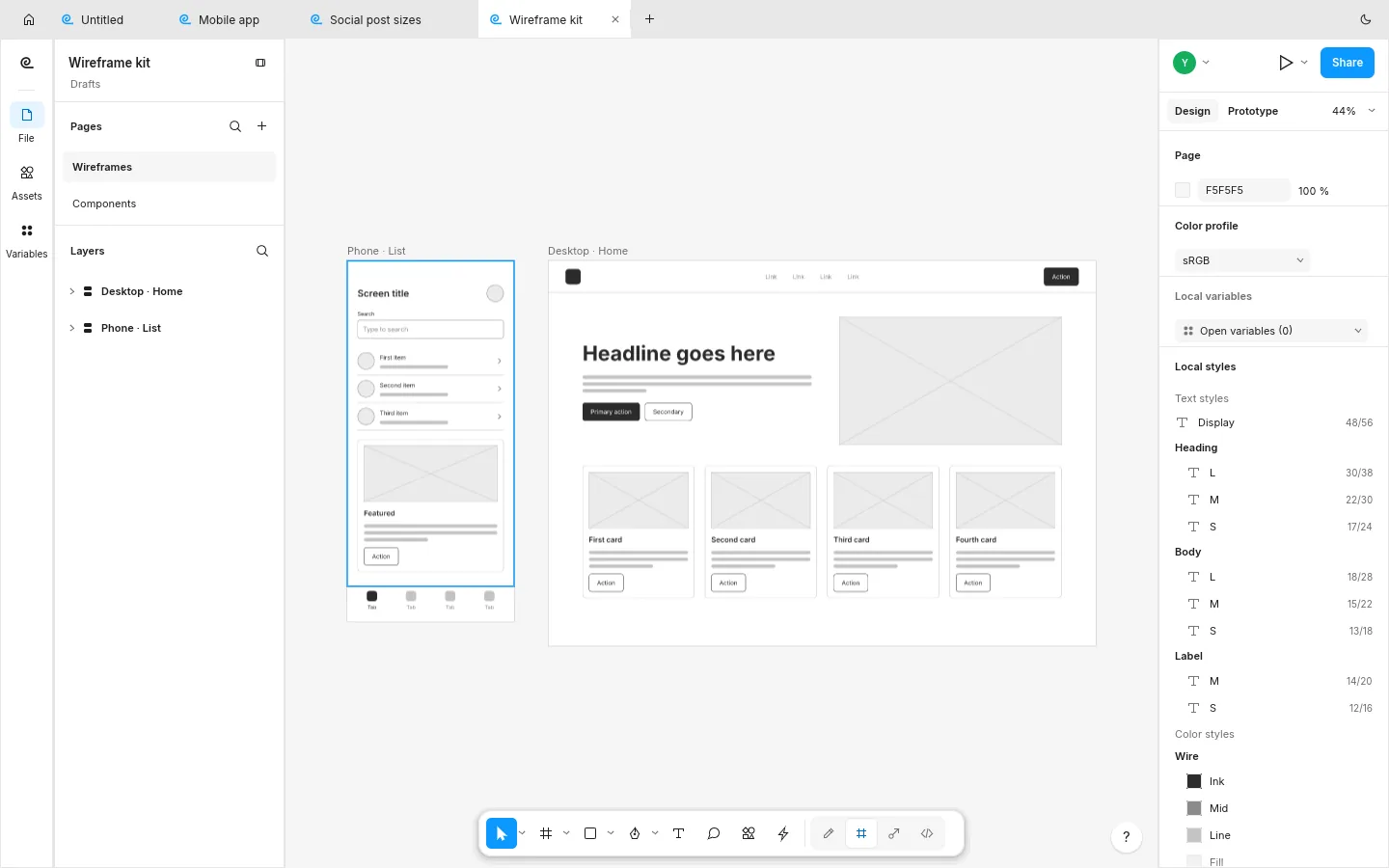The image size is (1389, 868).
Task: Open the 44% zoom dropdown
Action: [x=1354, y=111]
